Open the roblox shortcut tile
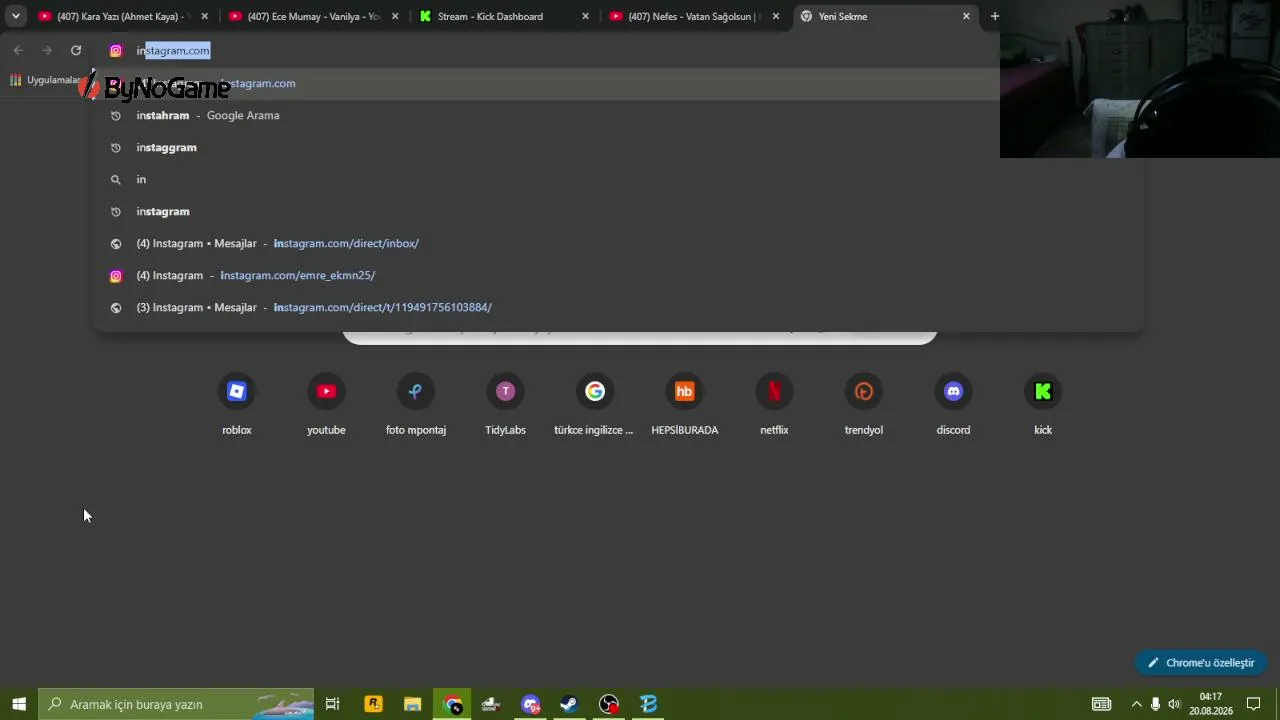Screen dimensions: 1280x720 (237, 405)
